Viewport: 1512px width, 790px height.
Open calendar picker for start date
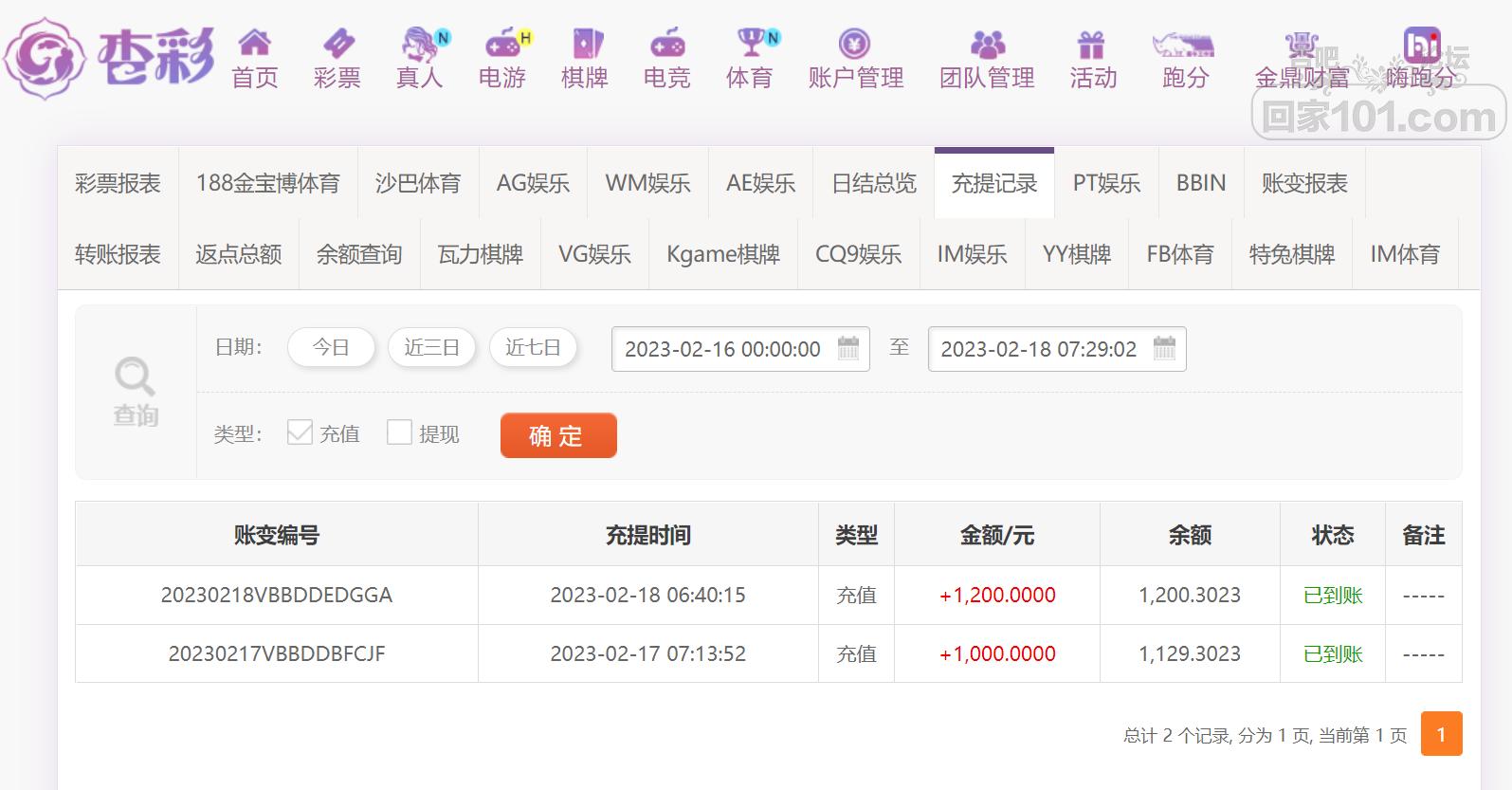pos(848,348)
